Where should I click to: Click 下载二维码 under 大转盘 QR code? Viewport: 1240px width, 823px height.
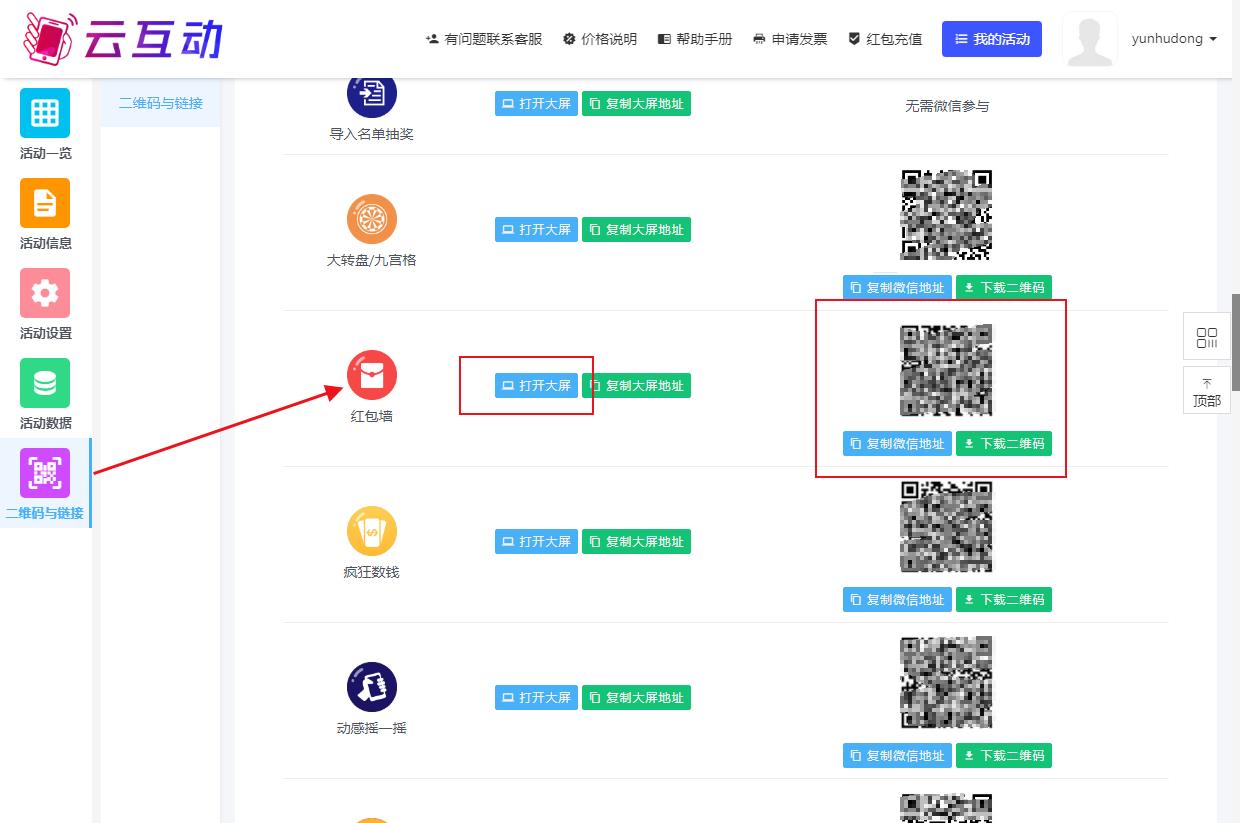pos(1004,288)
